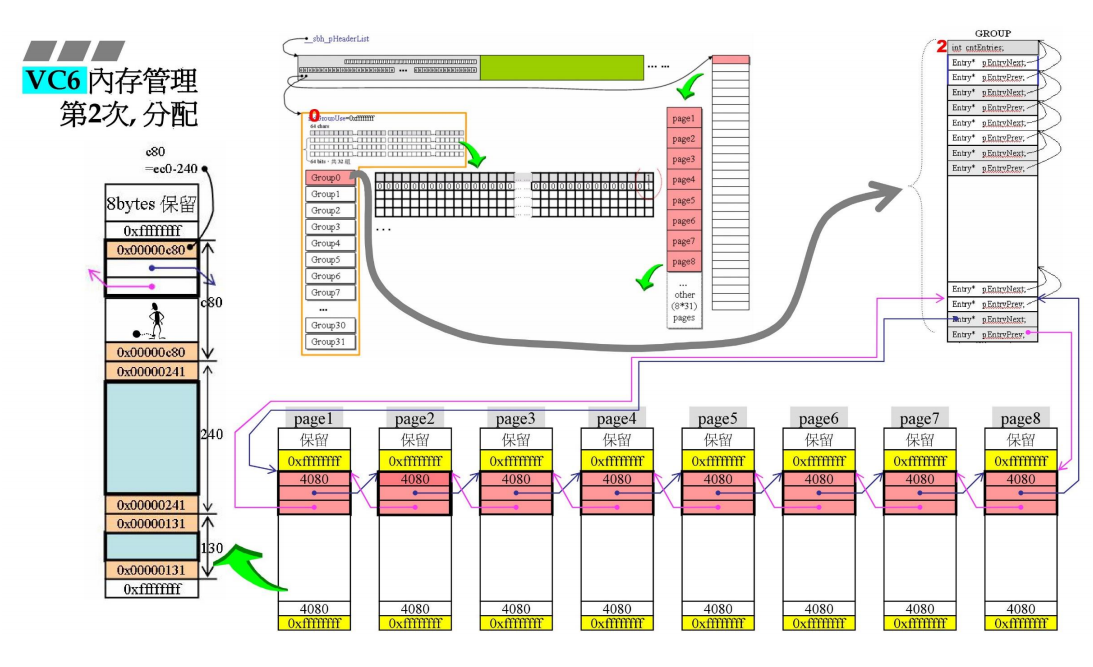The width and height of the screenshot is (1093, 667).
Task: Click the cyan VC6 title box
Action: (54, 80)
